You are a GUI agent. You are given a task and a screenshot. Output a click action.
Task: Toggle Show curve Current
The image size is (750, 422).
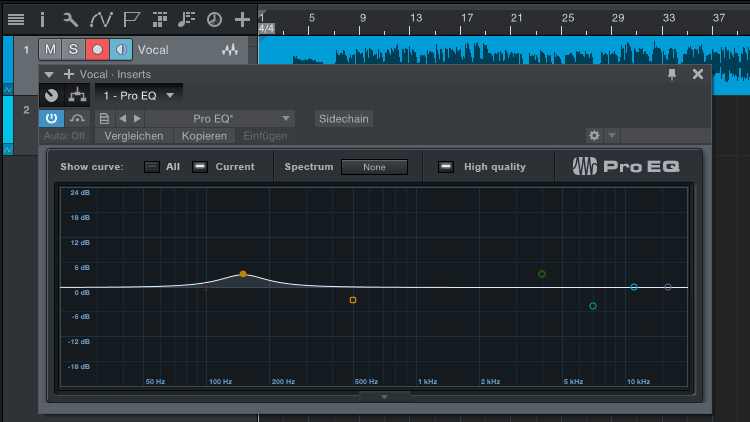point(199,167)
